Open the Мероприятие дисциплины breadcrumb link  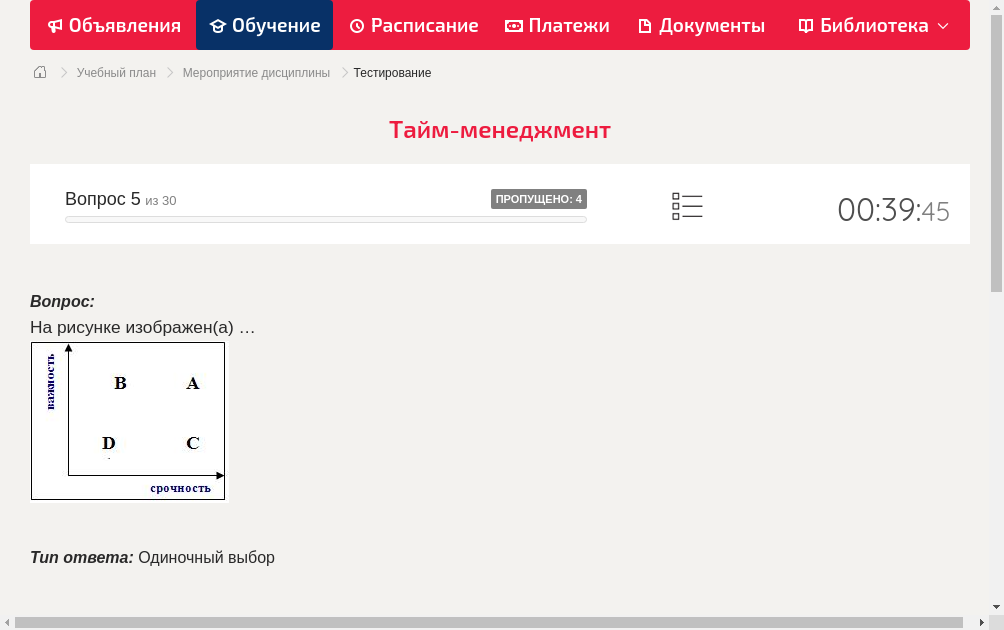256,72
